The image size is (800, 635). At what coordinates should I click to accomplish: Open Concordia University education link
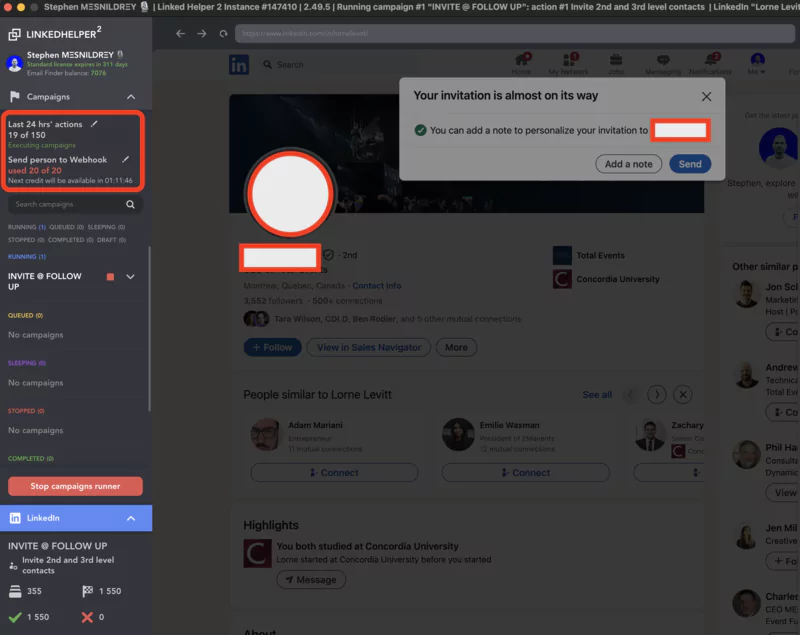pyautogui.click(x=617, y=280)
